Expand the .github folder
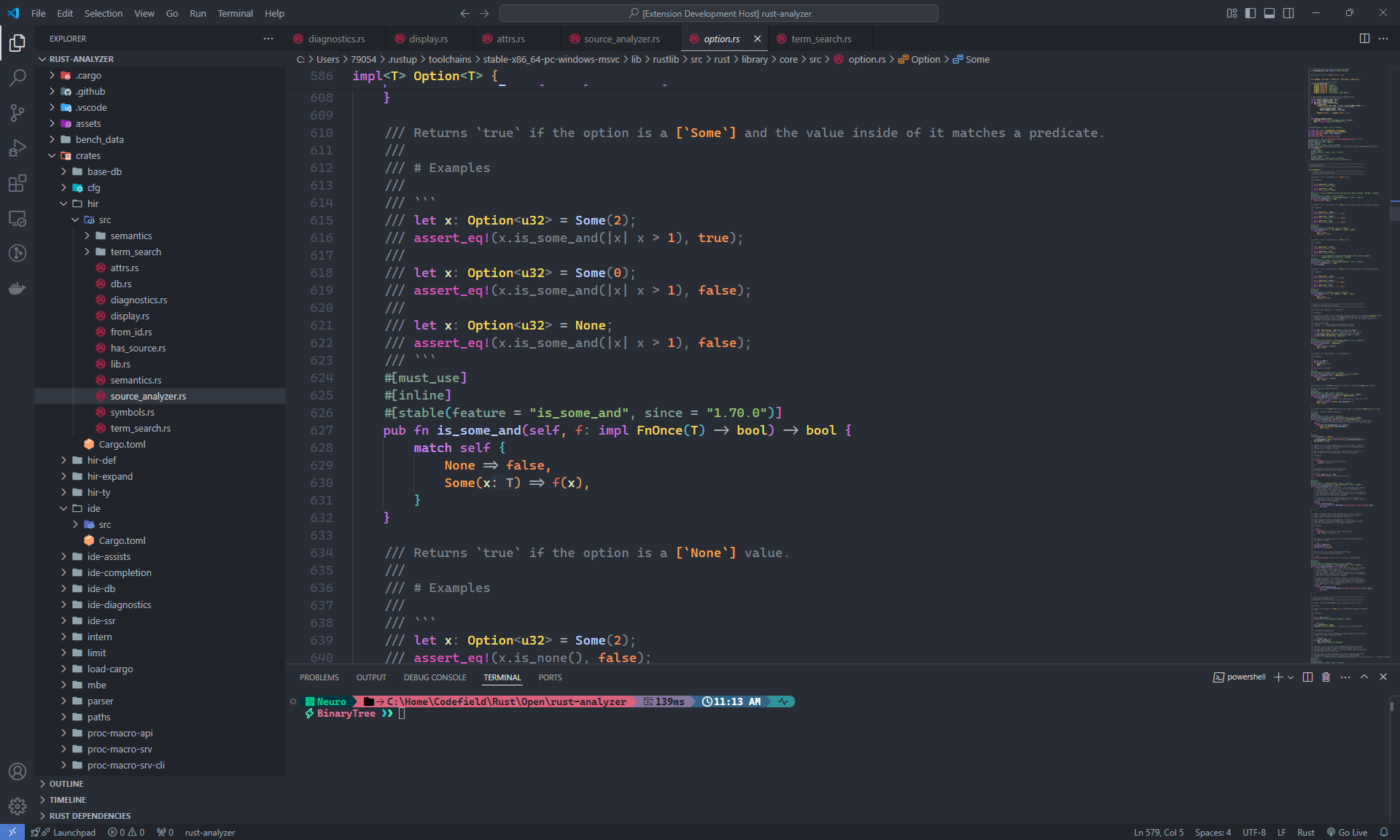The height and width of the screenshot is (840, 1400). (52, 91)
